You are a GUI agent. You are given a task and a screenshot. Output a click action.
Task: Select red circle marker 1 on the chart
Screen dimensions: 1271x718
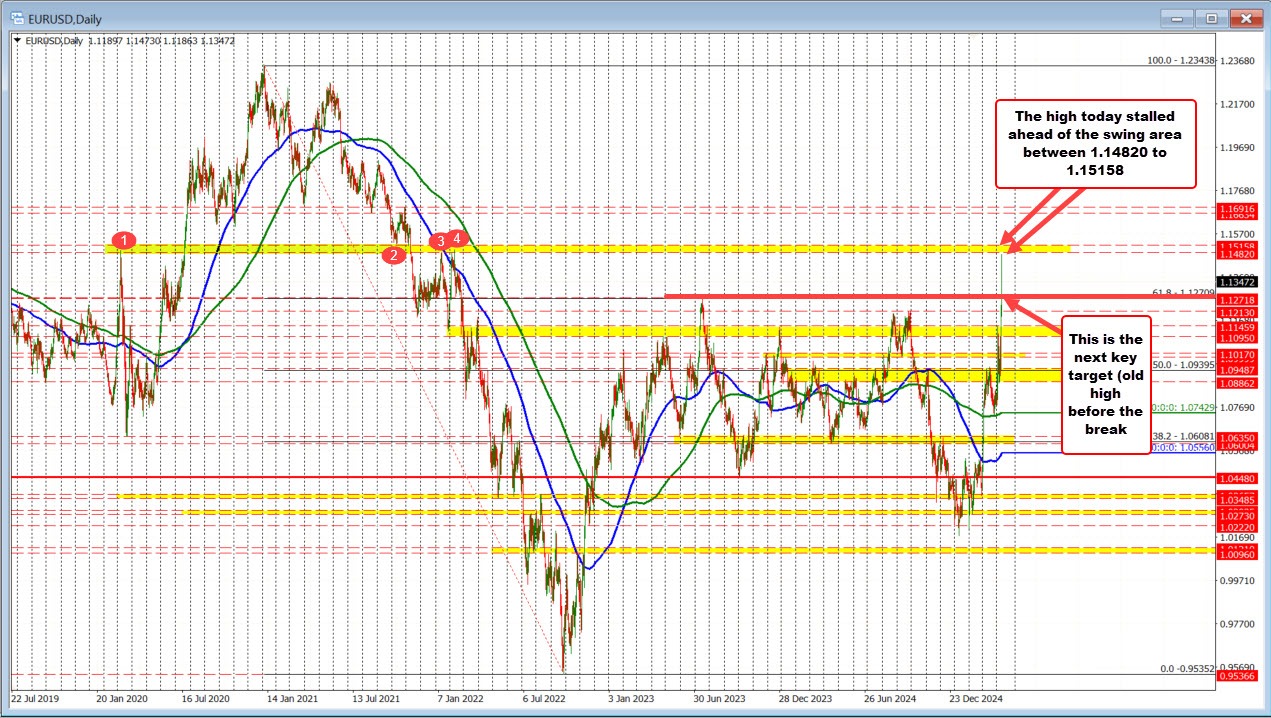pyautogui.click(x=124, y=240)
